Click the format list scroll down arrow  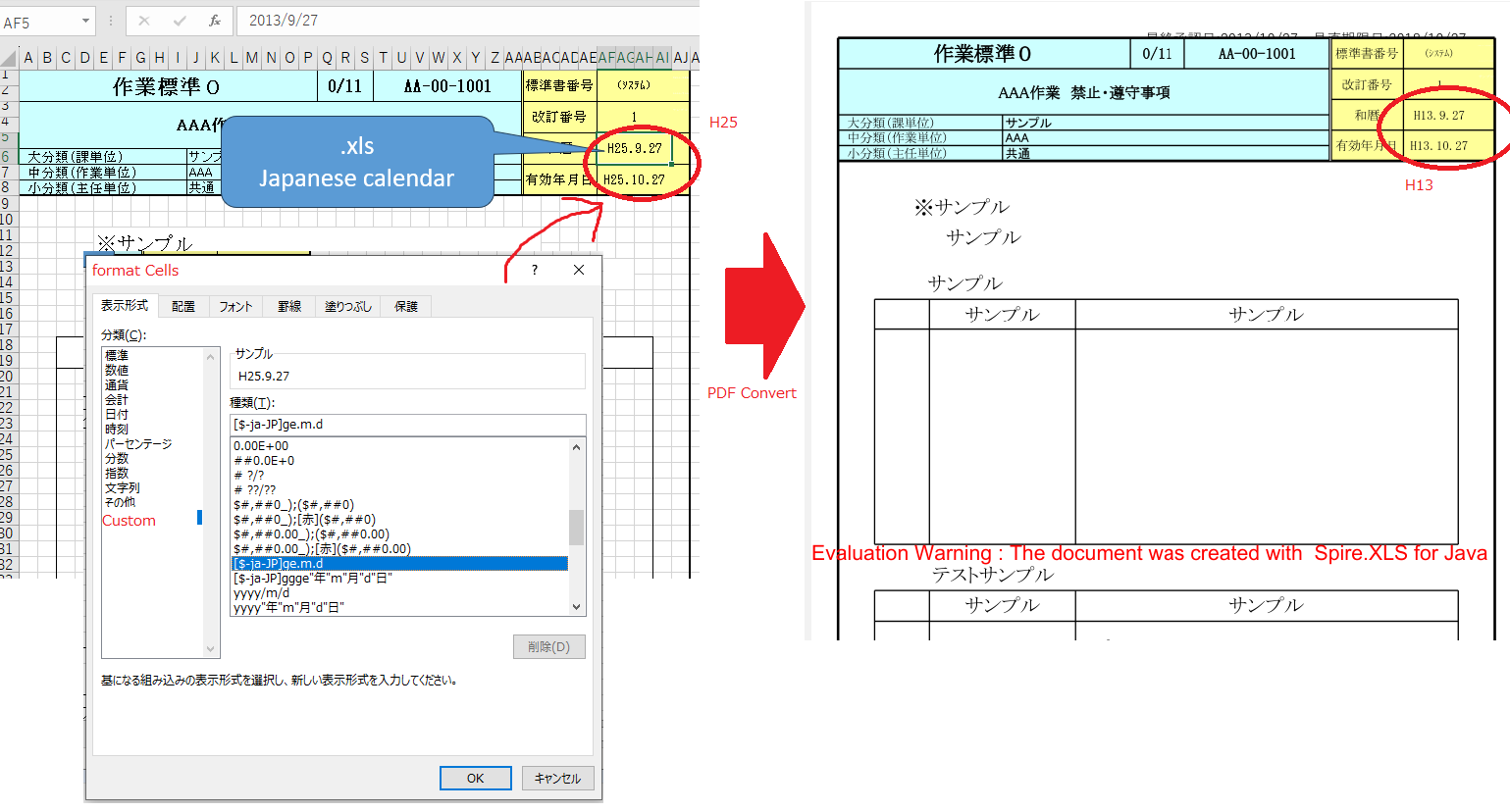click(577, 607)
